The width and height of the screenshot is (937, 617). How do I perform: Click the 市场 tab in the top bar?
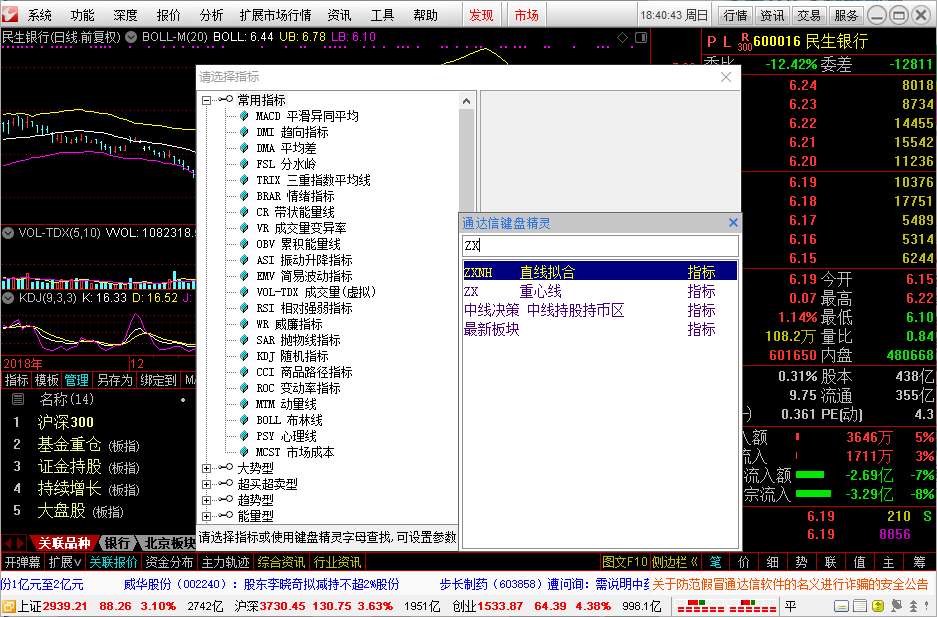[526, 15]
